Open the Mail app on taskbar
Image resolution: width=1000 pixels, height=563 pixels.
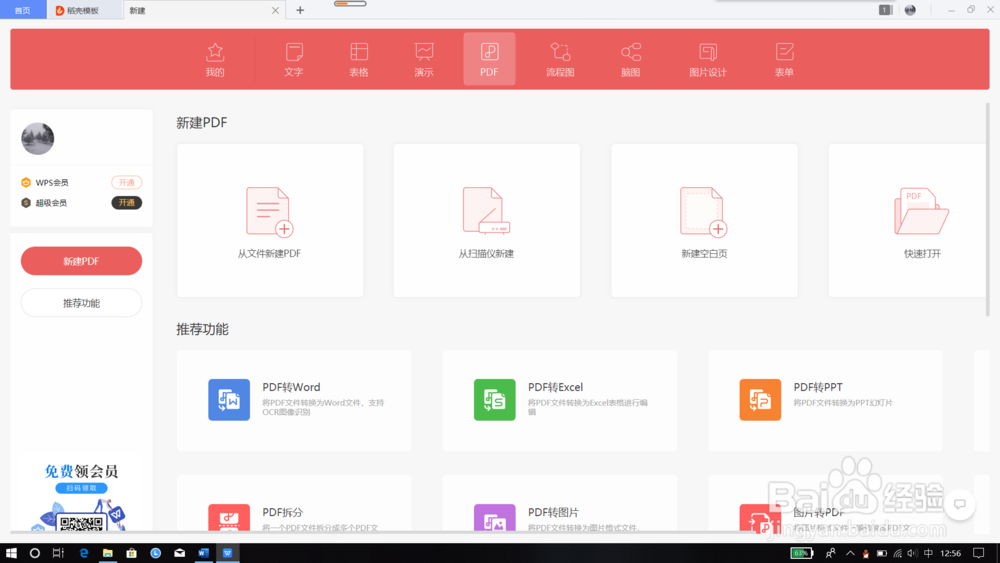(180, 553)
